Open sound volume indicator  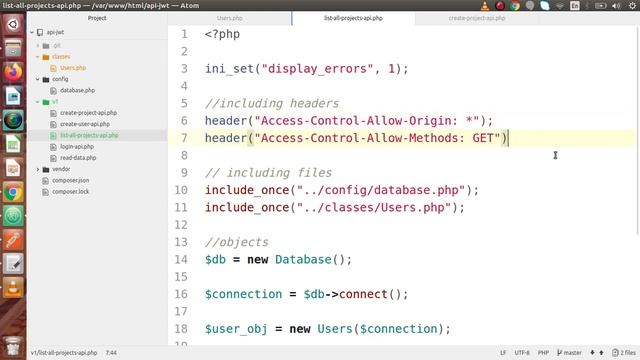pos(616,5)
